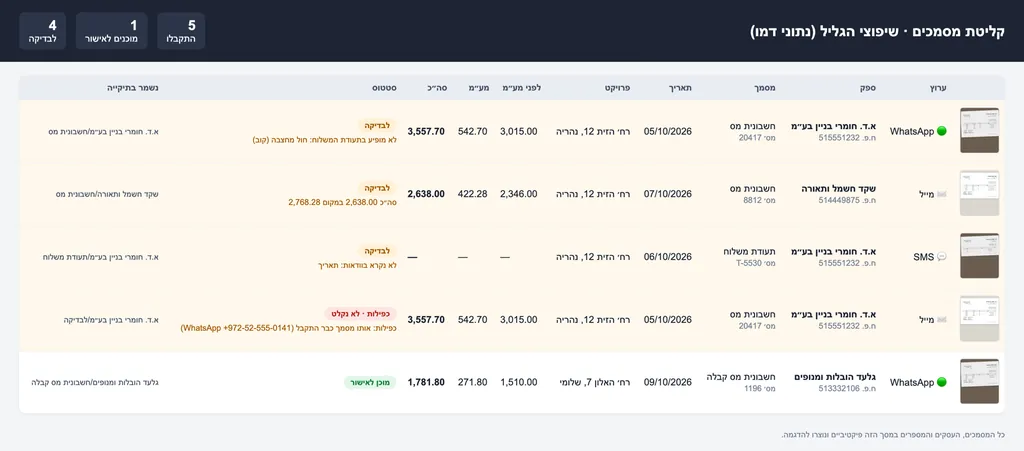This screenshot has width=1024, height=451.
Task: Click the mail icon in the duplicate invoice row
Action: point(941,320)
